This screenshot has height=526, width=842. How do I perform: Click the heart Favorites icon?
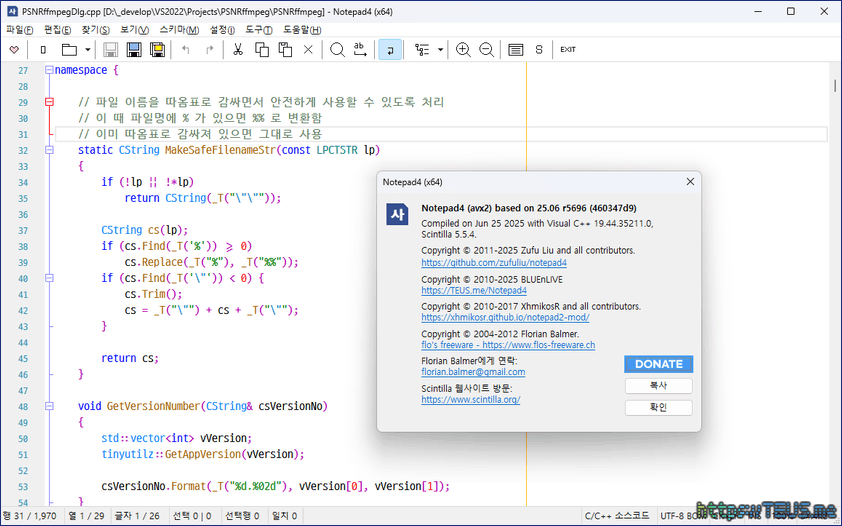click(x=14, y=49)
